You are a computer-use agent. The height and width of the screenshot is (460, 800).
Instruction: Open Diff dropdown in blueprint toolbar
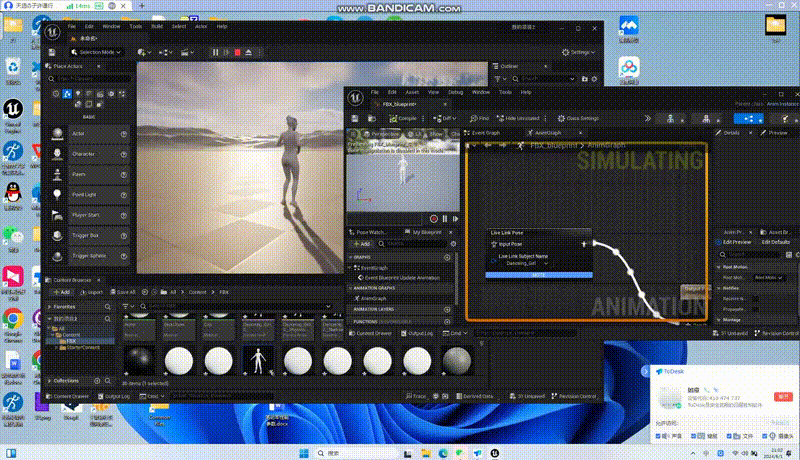click(444, 118)
